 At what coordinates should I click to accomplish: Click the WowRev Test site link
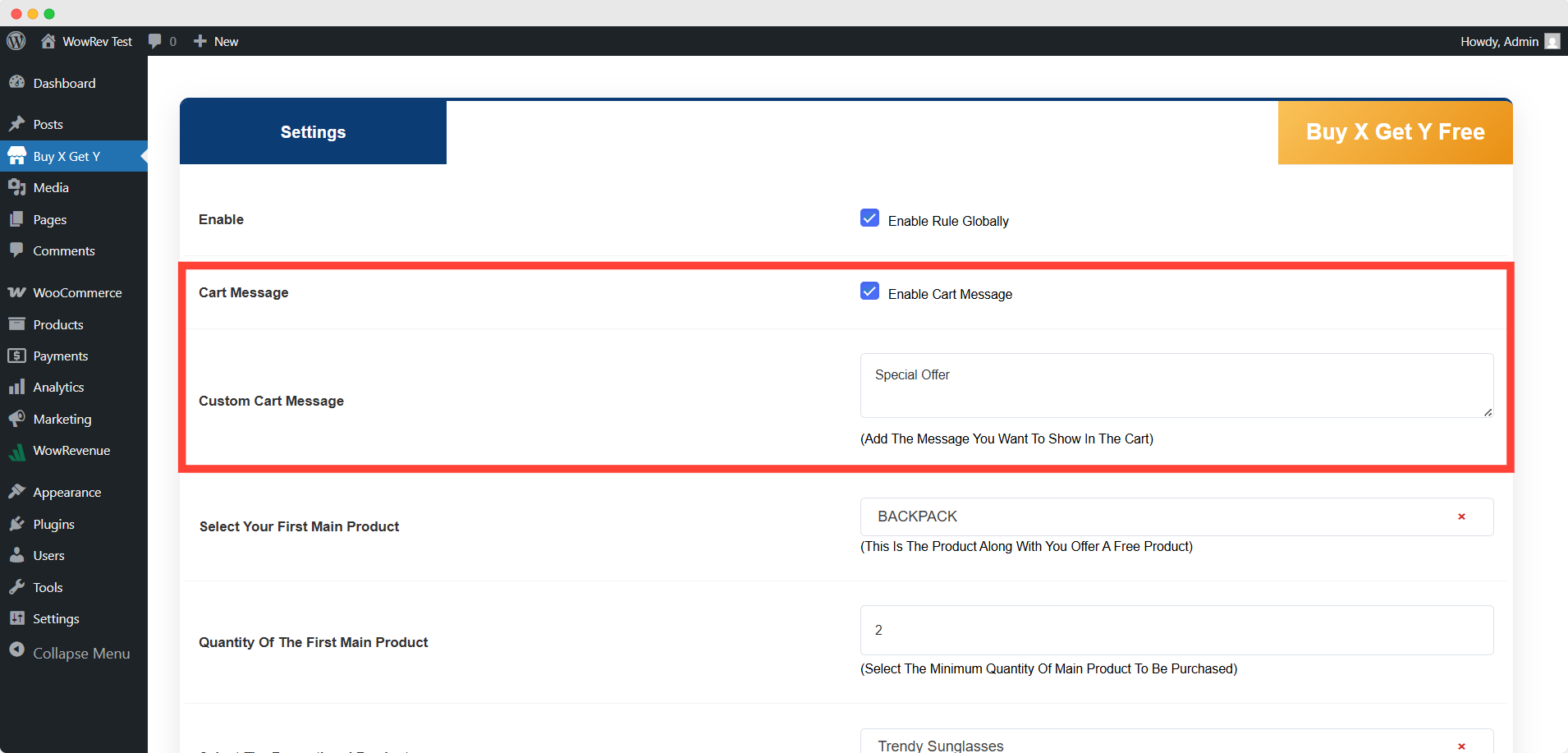97,41
